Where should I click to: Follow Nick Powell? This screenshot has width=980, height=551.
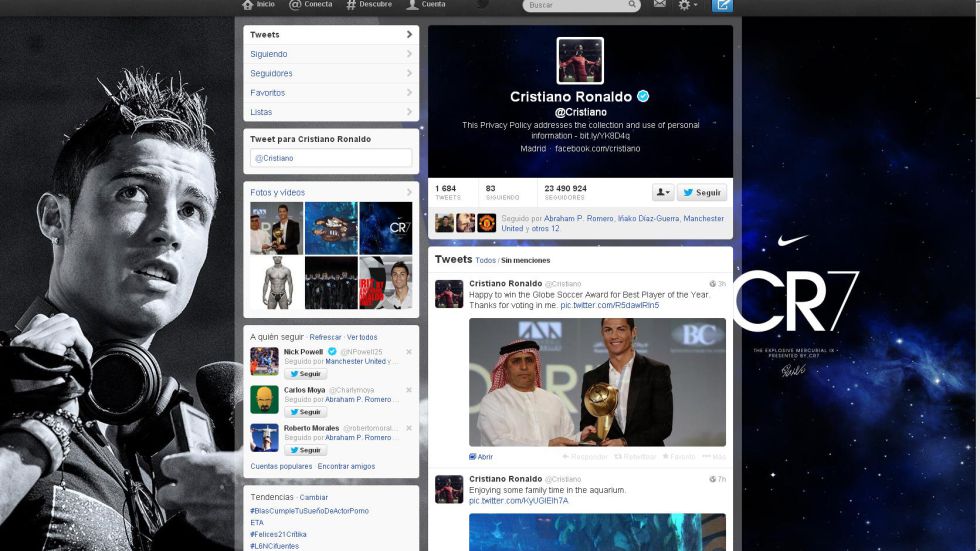coord(306,374)
